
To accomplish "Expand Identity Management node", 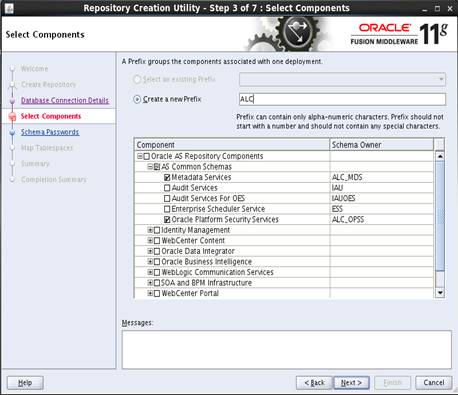I will pyautogui.click(x=150, y=230).
